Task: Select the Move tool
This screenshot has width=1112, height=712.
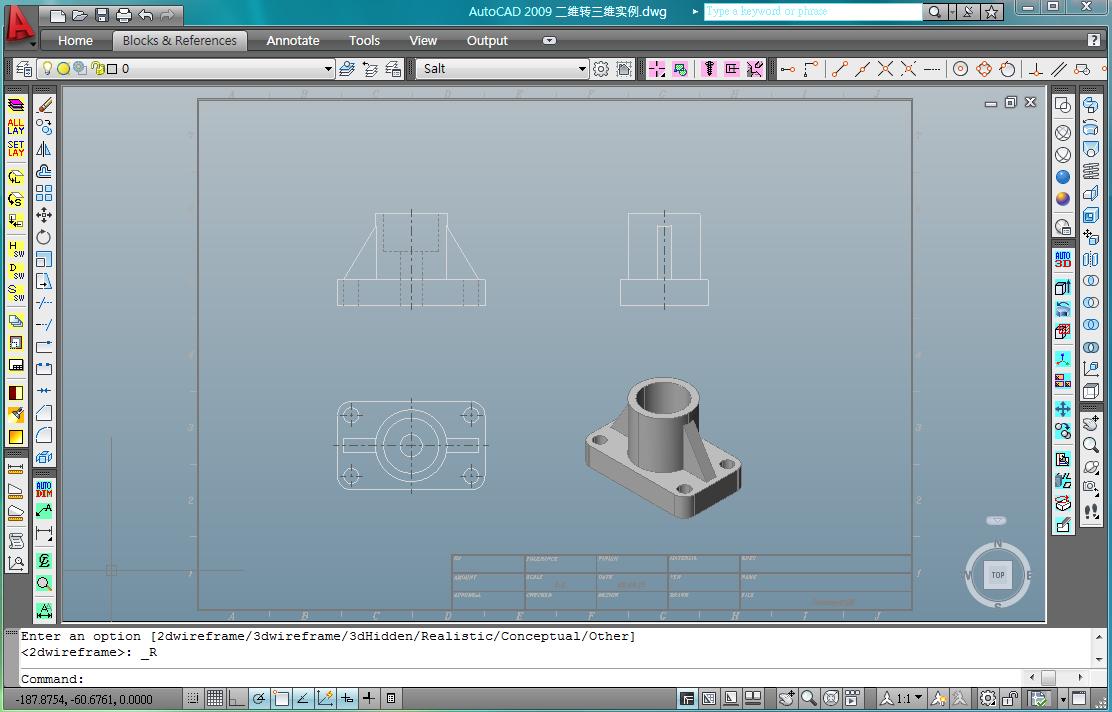Action: [44, 215]
